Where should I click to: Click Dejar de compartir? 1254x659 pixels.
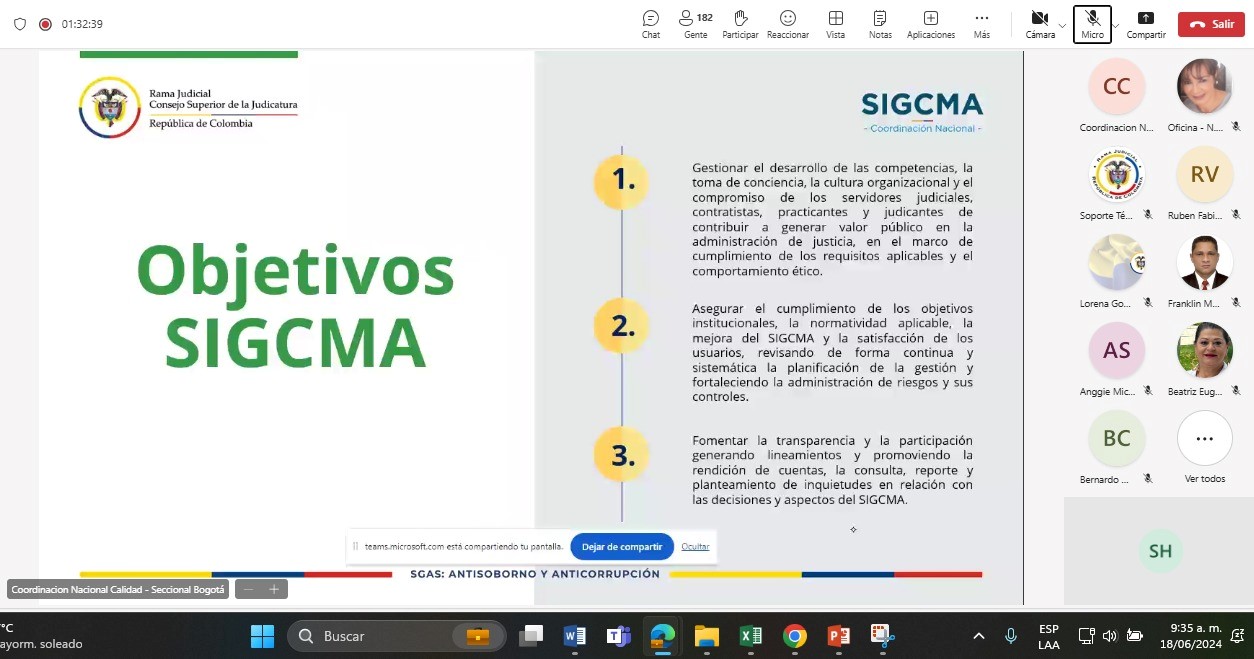622,546
